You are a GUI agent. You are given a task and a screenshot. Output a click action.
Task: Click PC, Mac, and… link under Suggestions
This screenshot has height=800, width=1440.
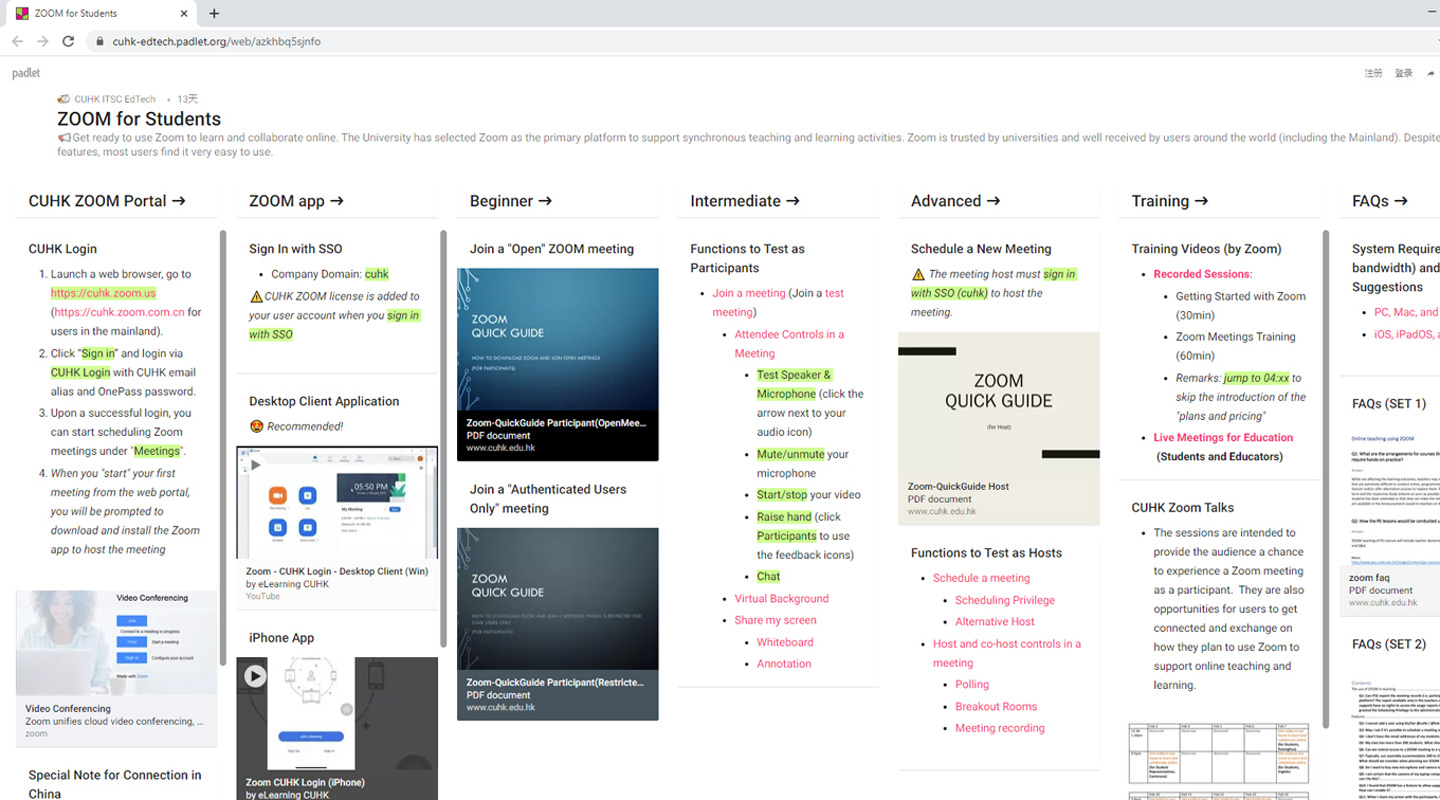click(x=1406, y=312)
